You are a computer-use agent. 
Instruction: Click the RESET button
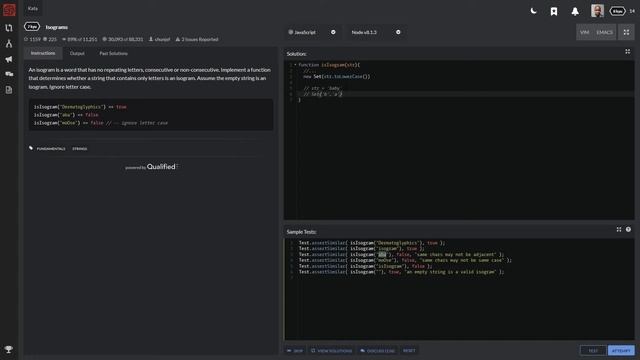click(409, 351)
